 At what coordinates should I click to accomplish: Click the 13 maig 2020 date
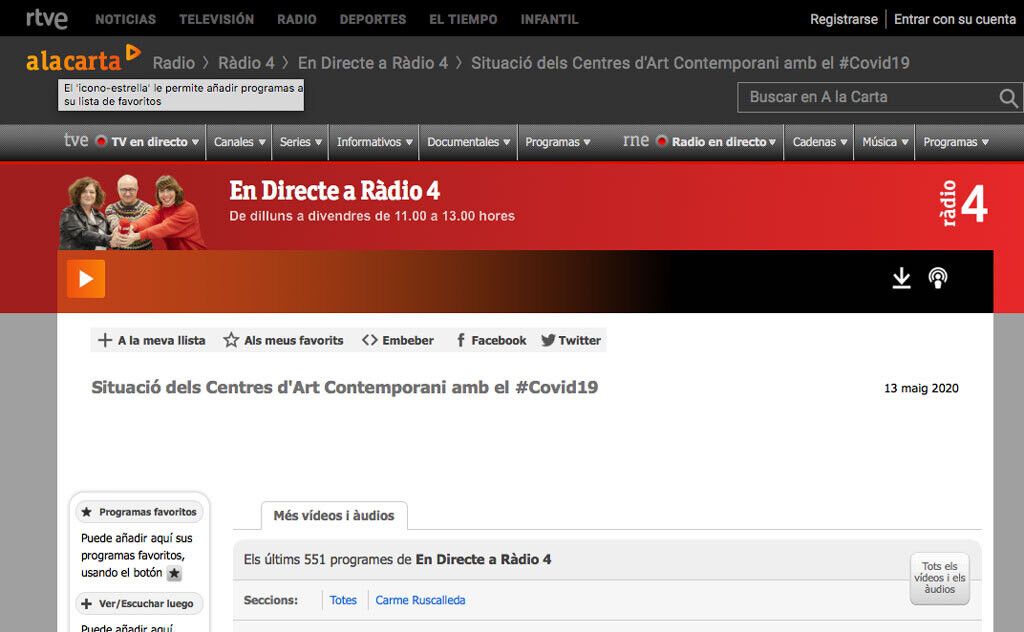click(921, 388)
